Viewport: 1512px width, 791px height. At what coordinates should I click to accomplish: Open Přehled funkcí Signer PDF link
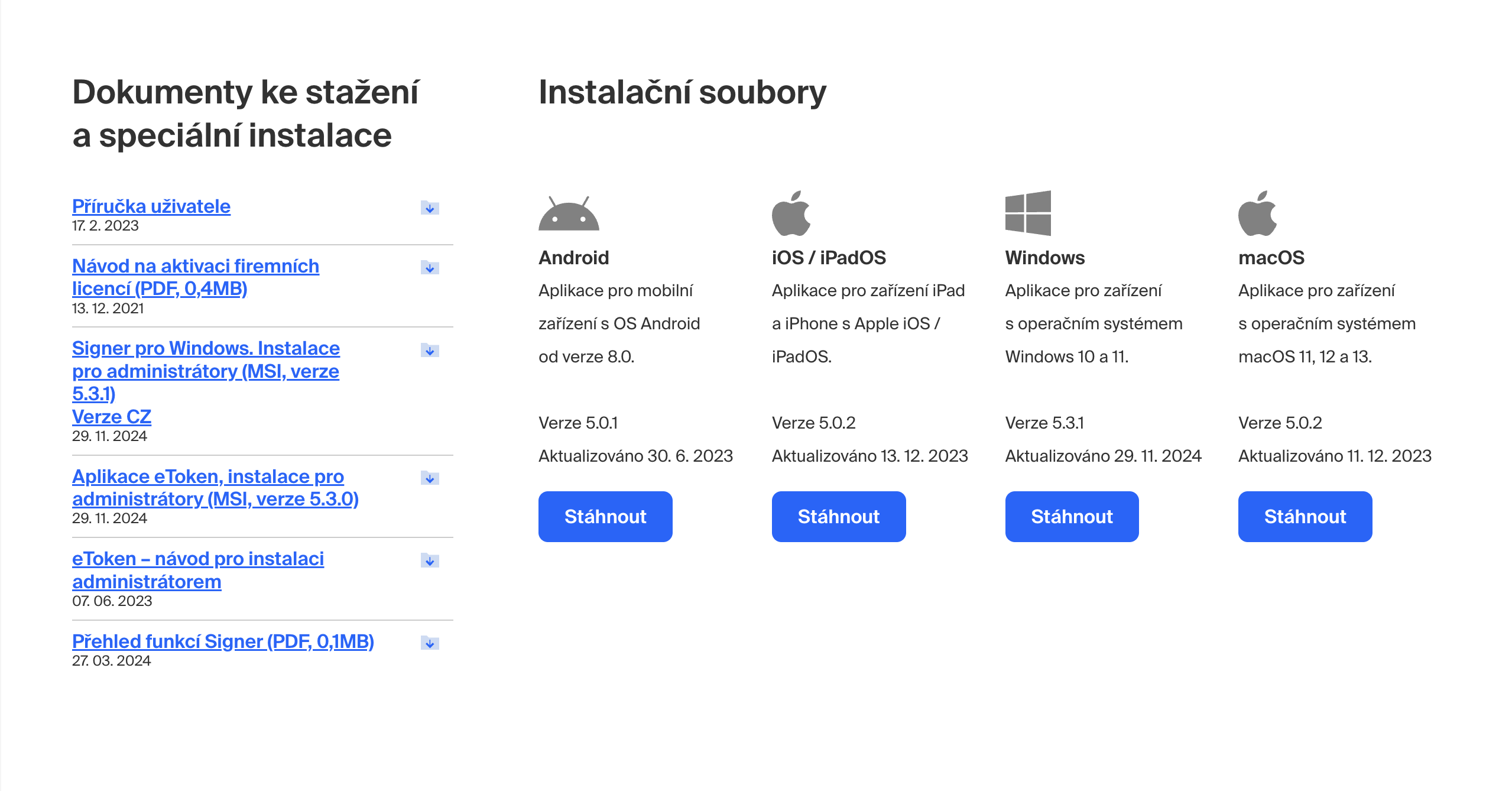223,641
